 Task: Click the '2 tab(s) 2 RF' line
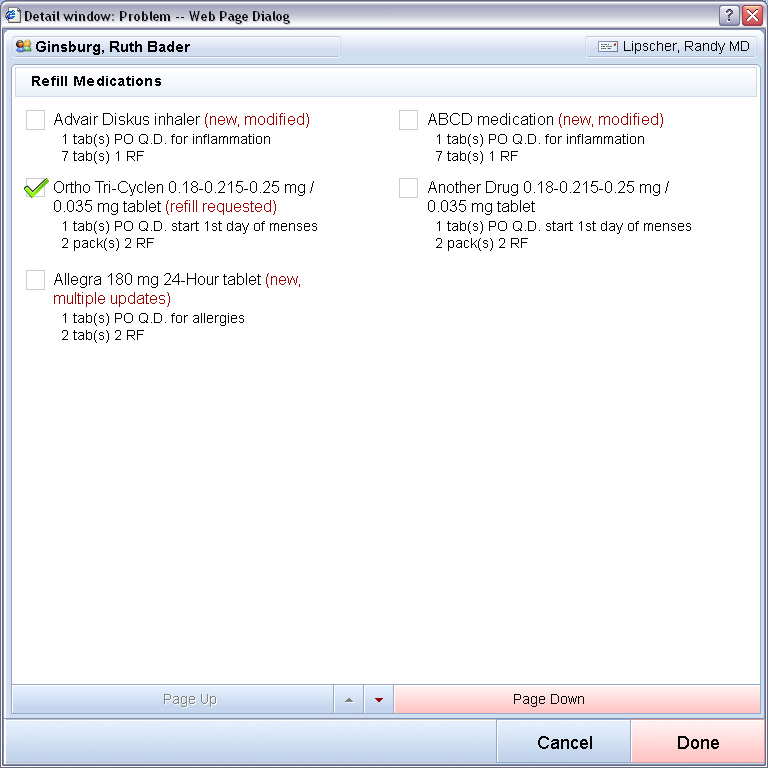(x=102, y=336)
